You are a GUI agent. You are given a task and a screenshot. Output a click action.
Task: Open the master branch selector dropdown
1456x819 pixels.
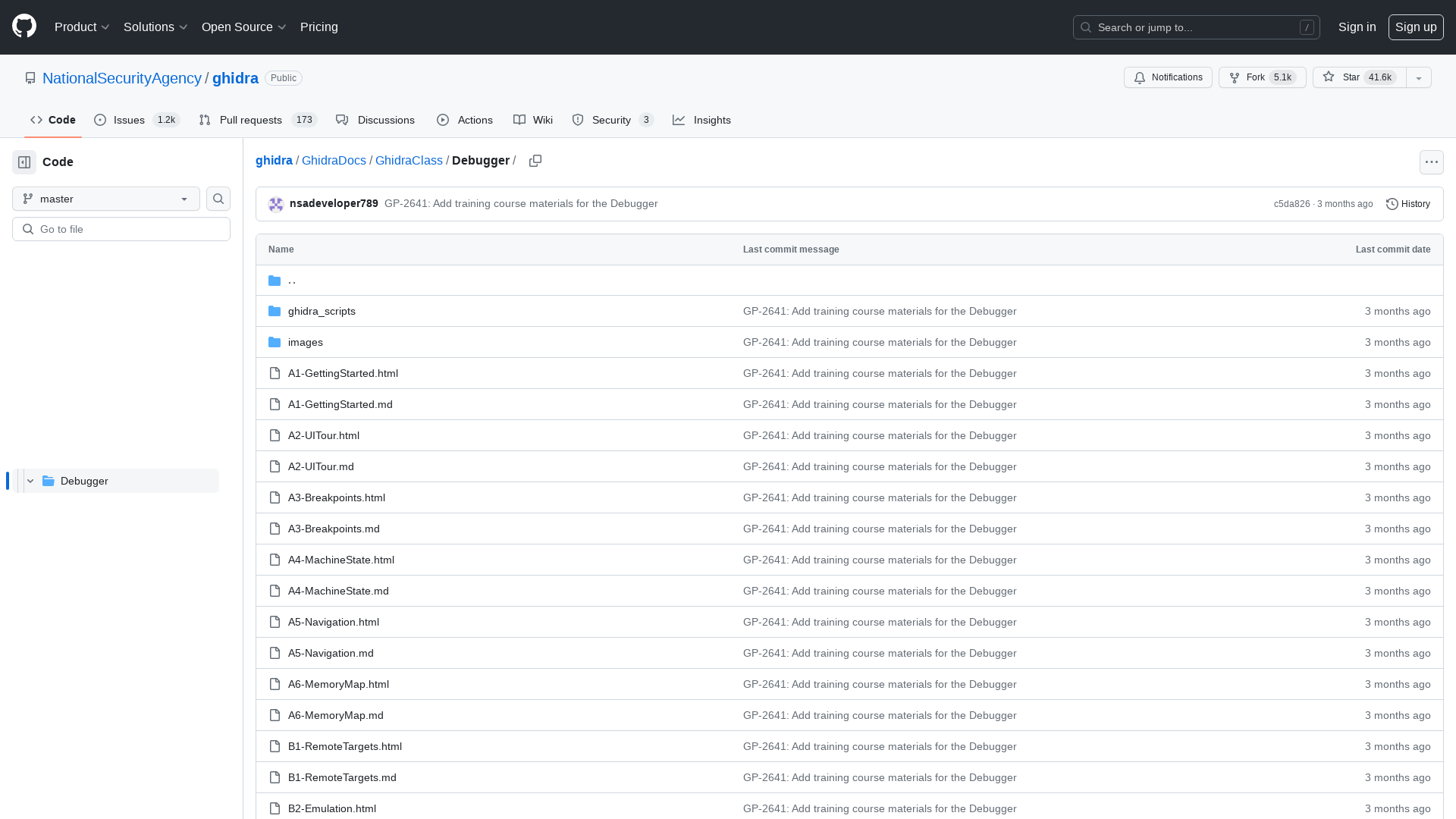coord(106,199)
